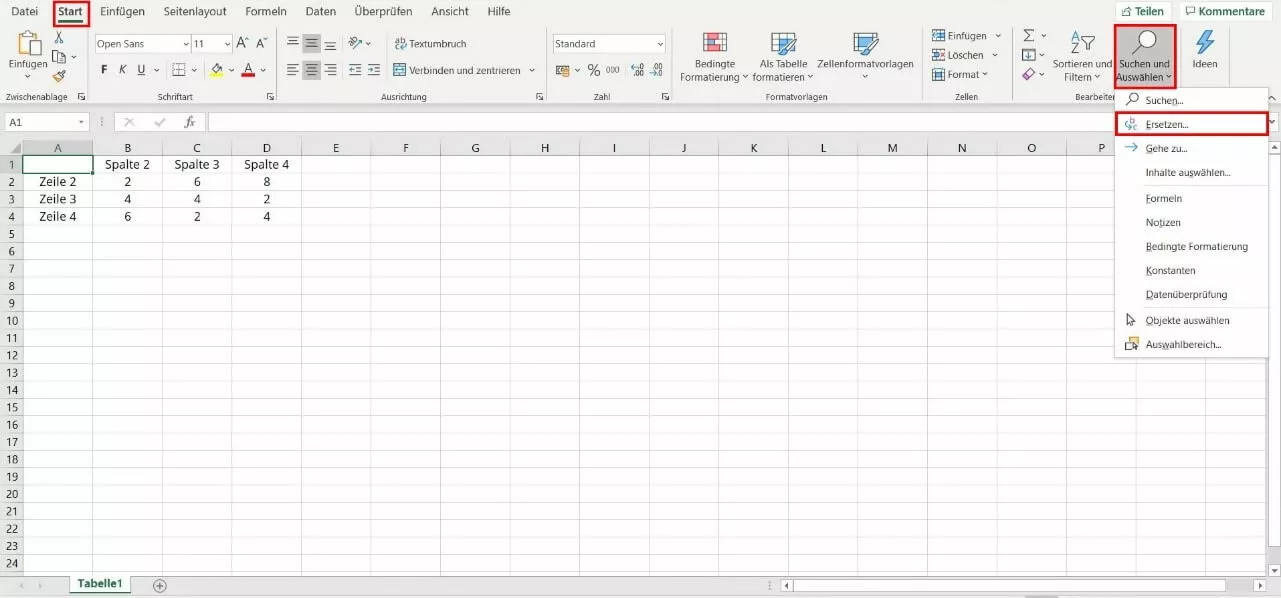Pick the red font color button
Screen dimensions: 1281x598
[247, 70]
